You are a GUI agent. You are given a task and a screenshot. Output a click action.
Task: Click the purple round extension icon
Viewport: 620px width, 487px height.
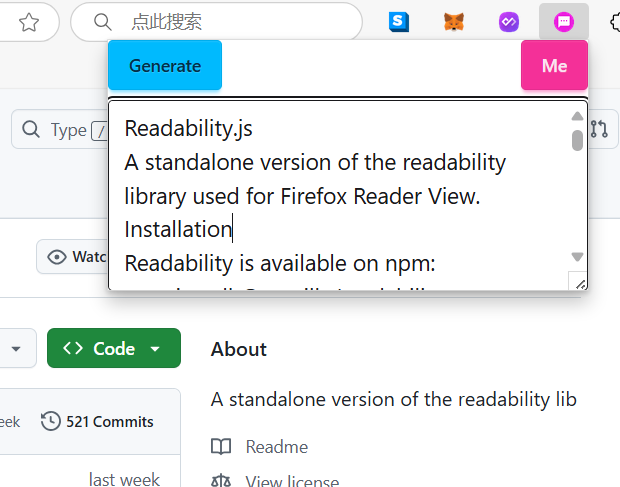click(509, 22)
